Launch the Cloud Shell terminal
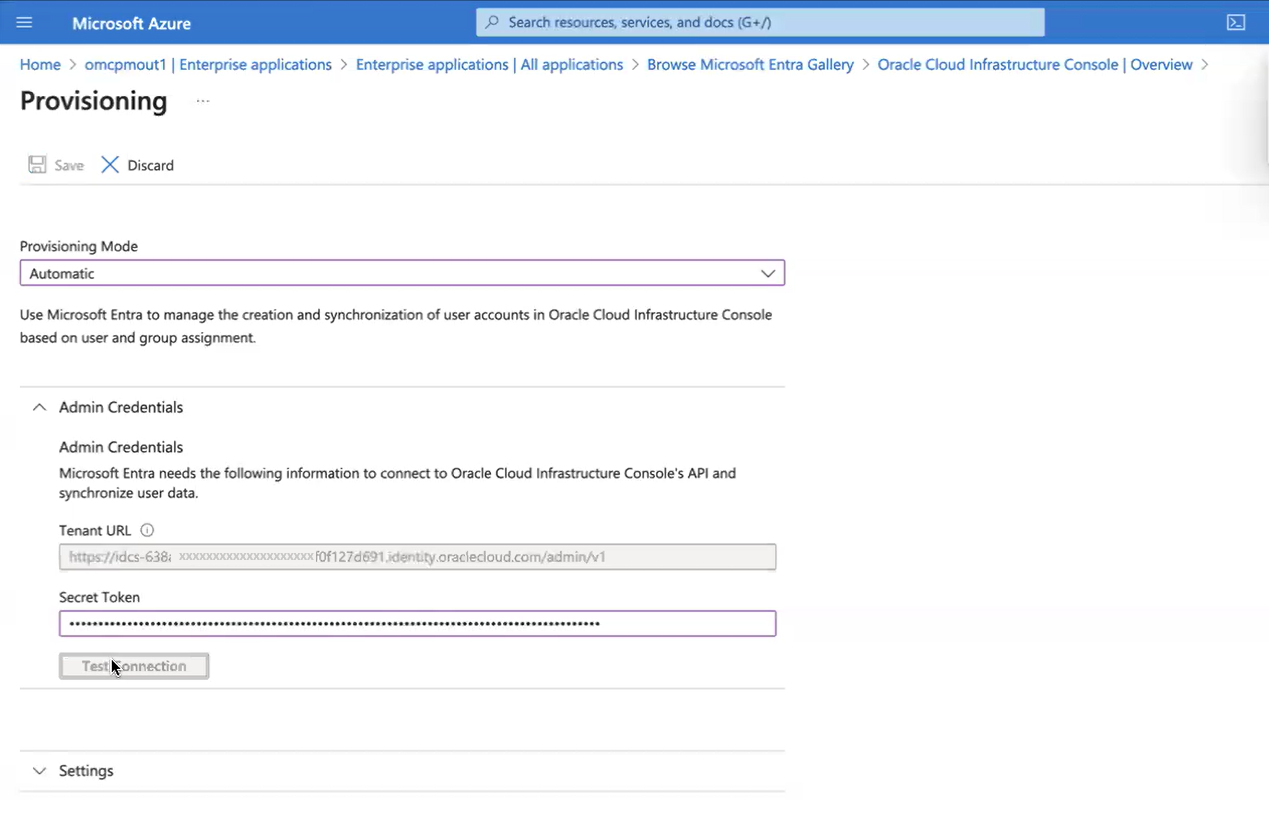1269x820 pixels. pos(1236,22)
